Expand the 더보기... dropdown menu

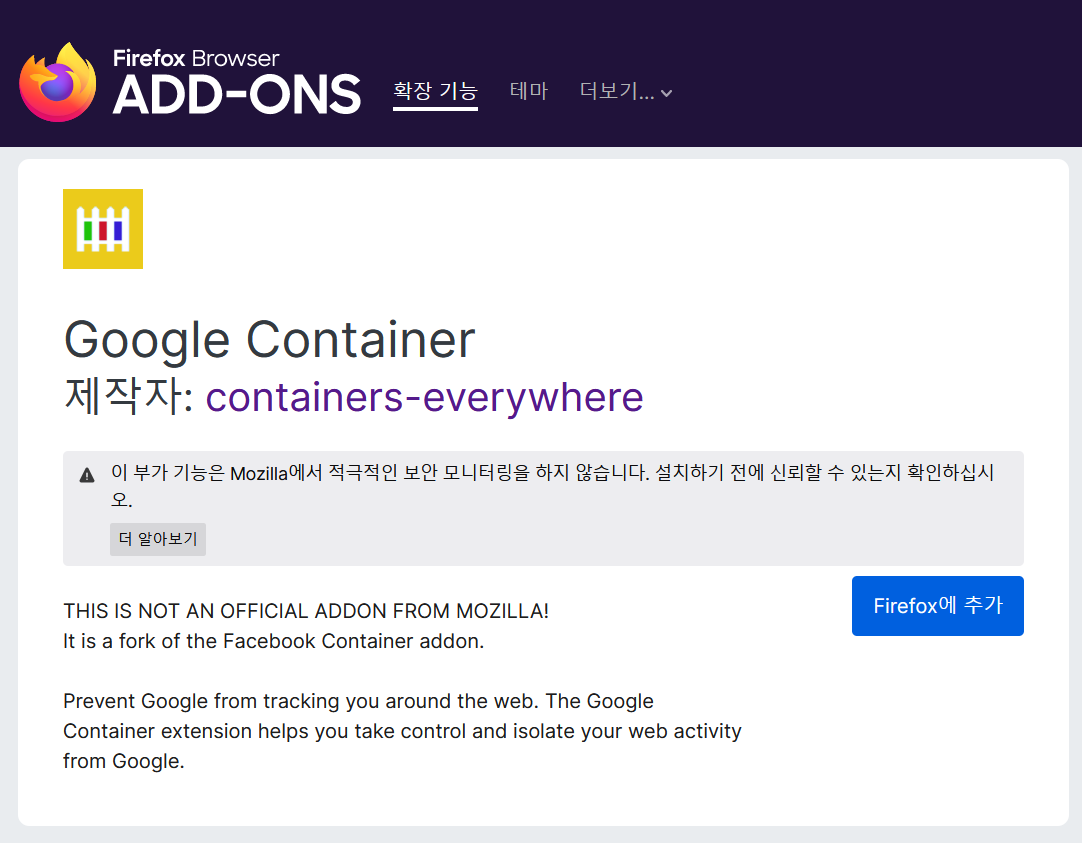626,91
